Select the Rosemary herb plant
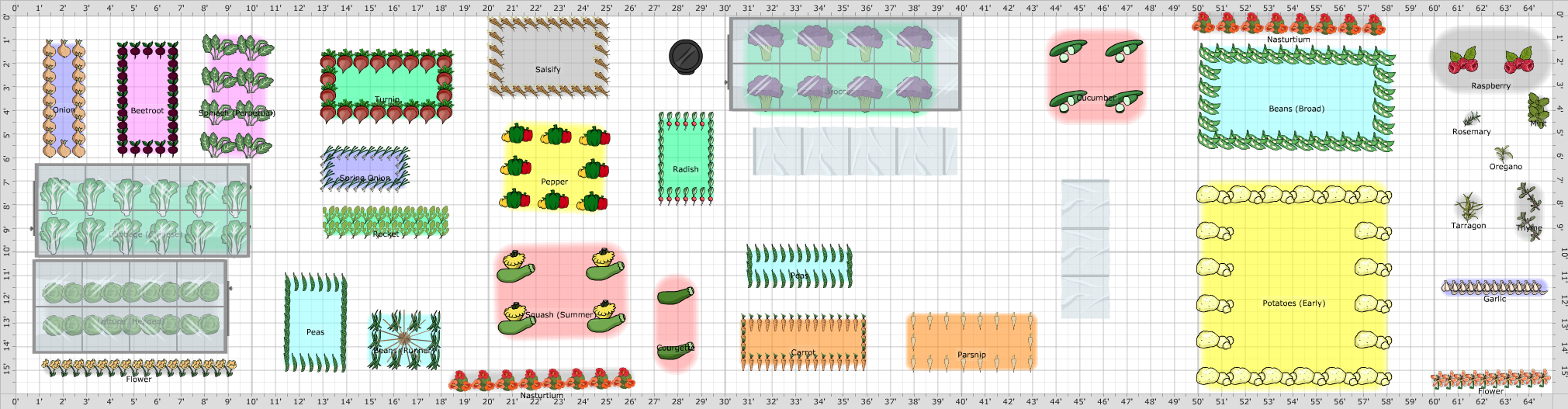This screenshot has width=1568, height=409. [1471, 120]
